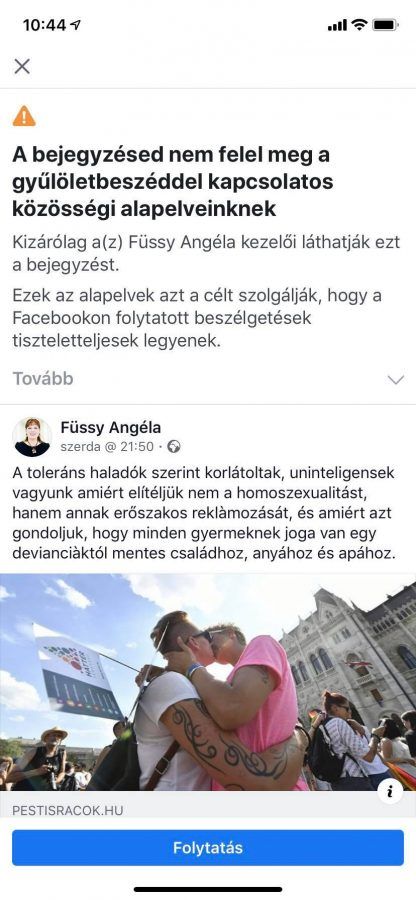Tap the public globe privacy icon
Image resolution: width=416 pixels, height=900 pixels.
pos(174,447)
